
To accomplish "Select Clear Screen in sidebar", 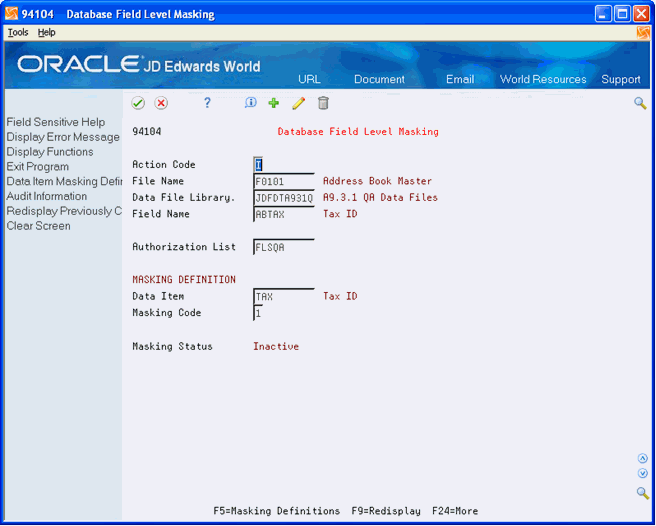I will tap(38, 226).
